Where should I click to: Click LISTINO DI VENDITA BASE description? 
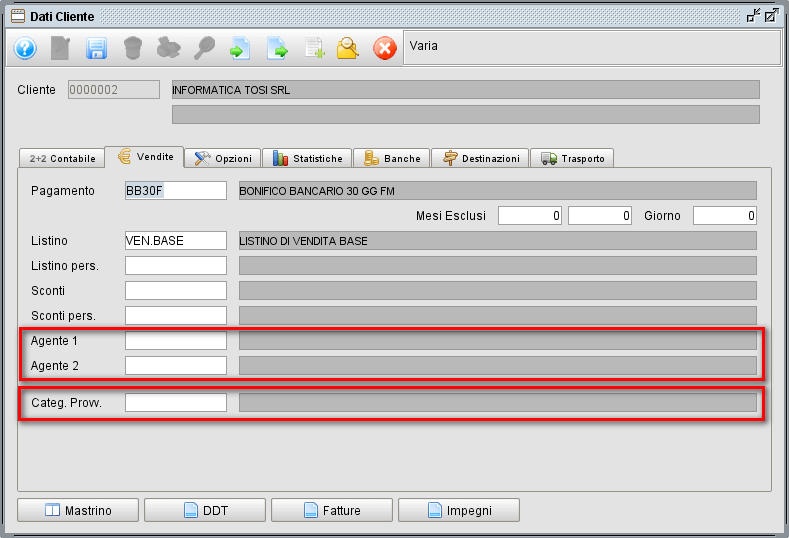click(x=498, y=241)
